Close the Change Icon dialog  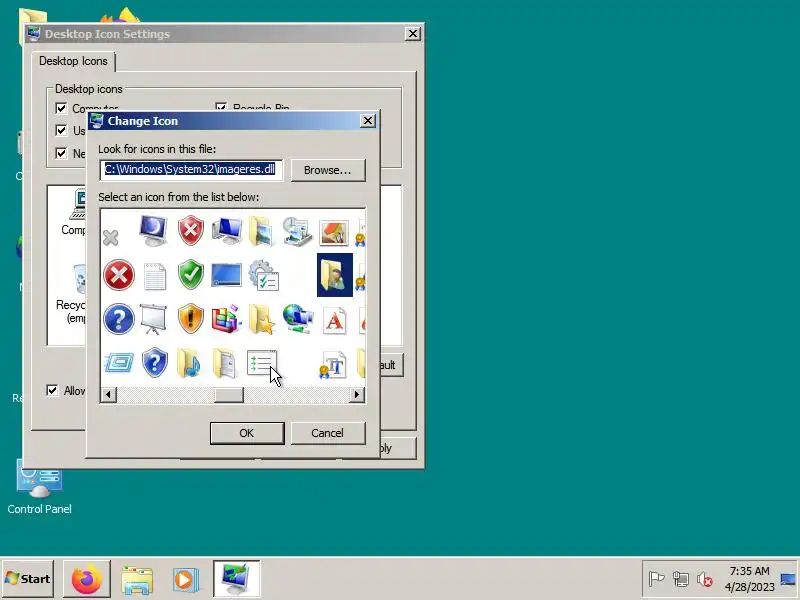pyautogui.click(x=368, y=121)
